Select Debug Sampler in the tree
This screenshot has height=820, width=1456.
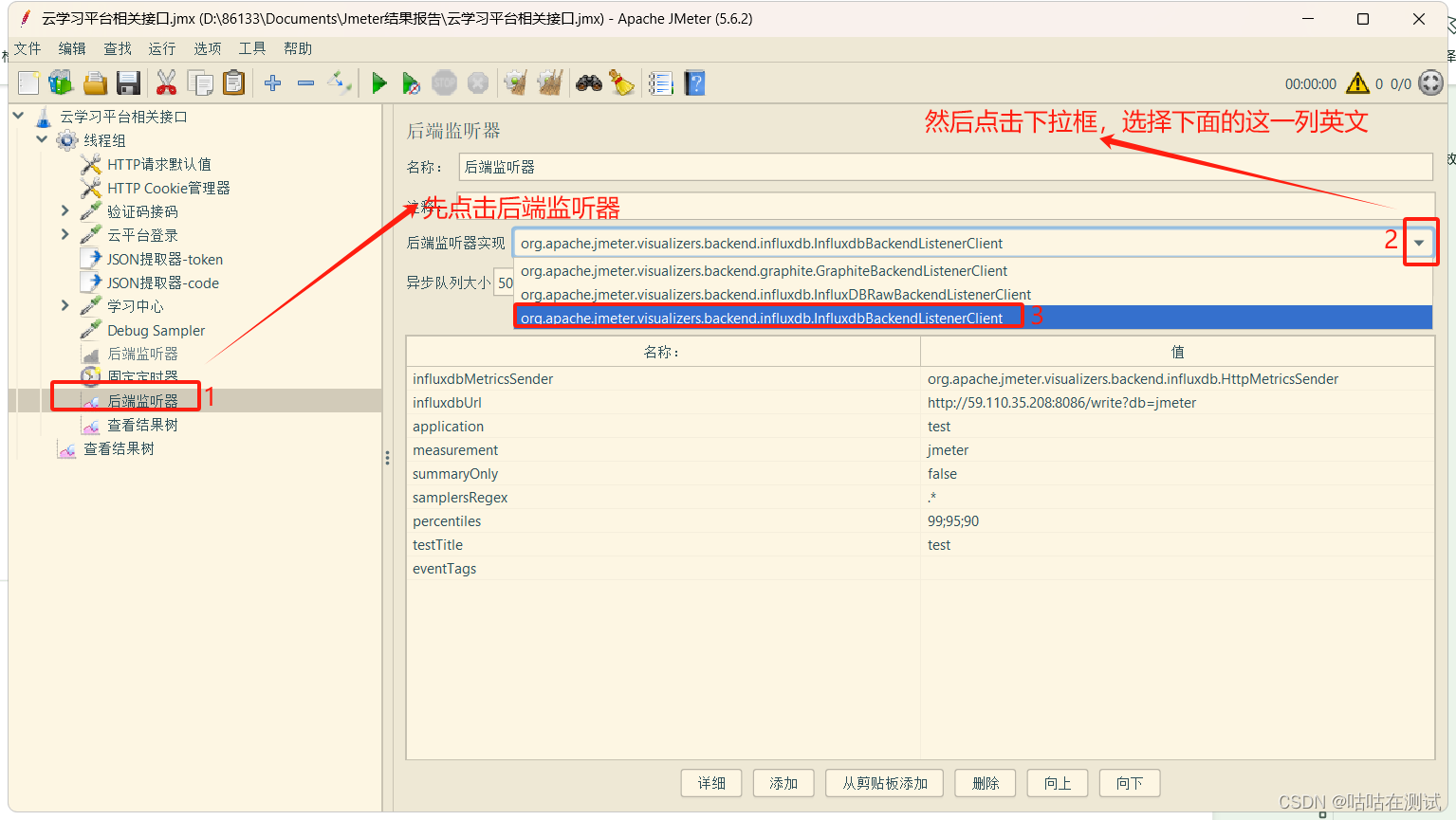[x=157, y=330]
